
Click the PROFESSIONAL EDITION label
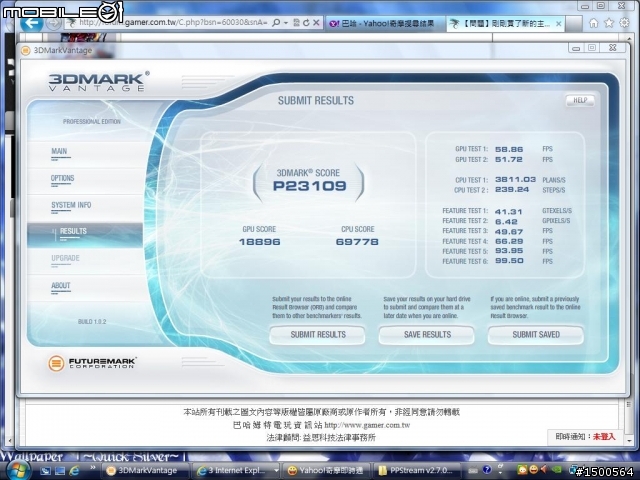pyautogui.click(x=92, y=122)
